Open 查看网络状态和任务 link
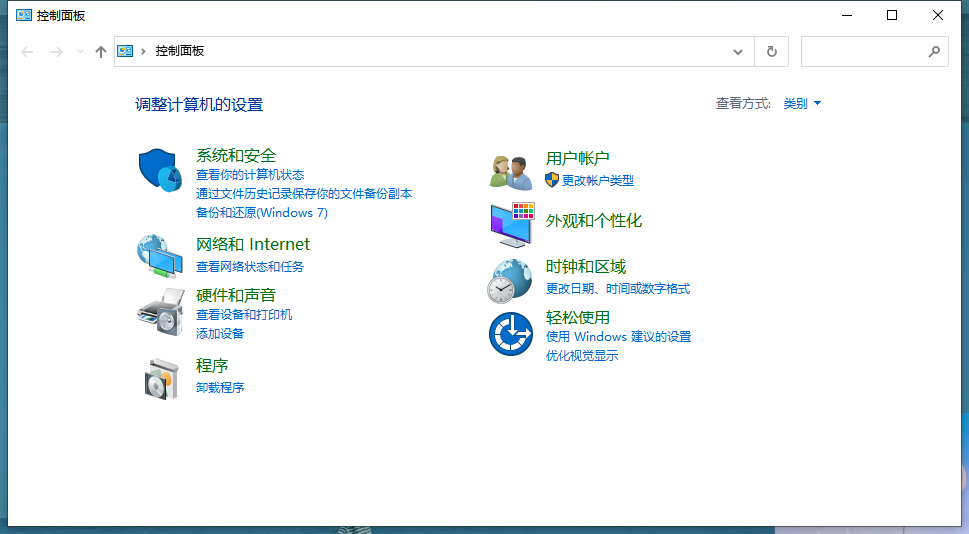Image resolution: width=969 pixels, height=534 pixels. pos(250,266)
